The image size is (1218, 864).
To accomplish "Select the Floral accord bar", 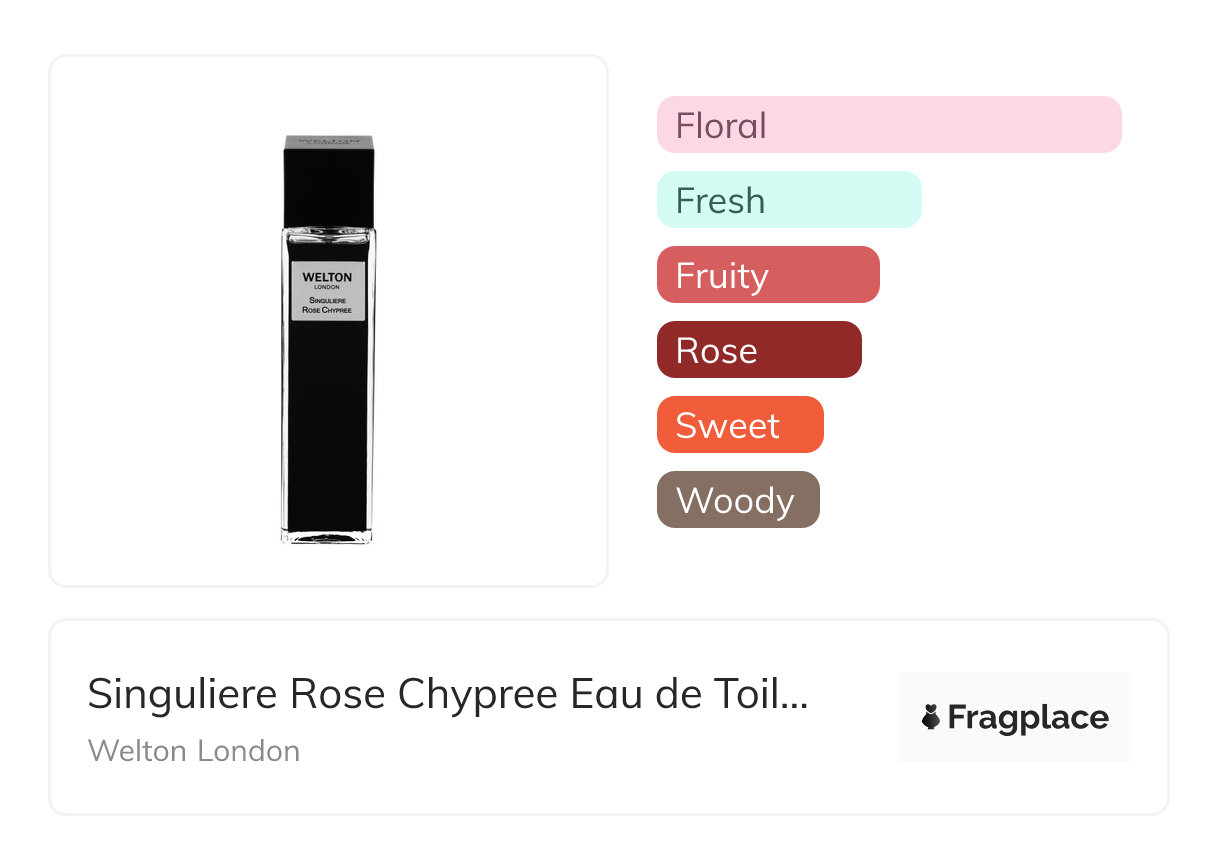I will coord(888,125).
